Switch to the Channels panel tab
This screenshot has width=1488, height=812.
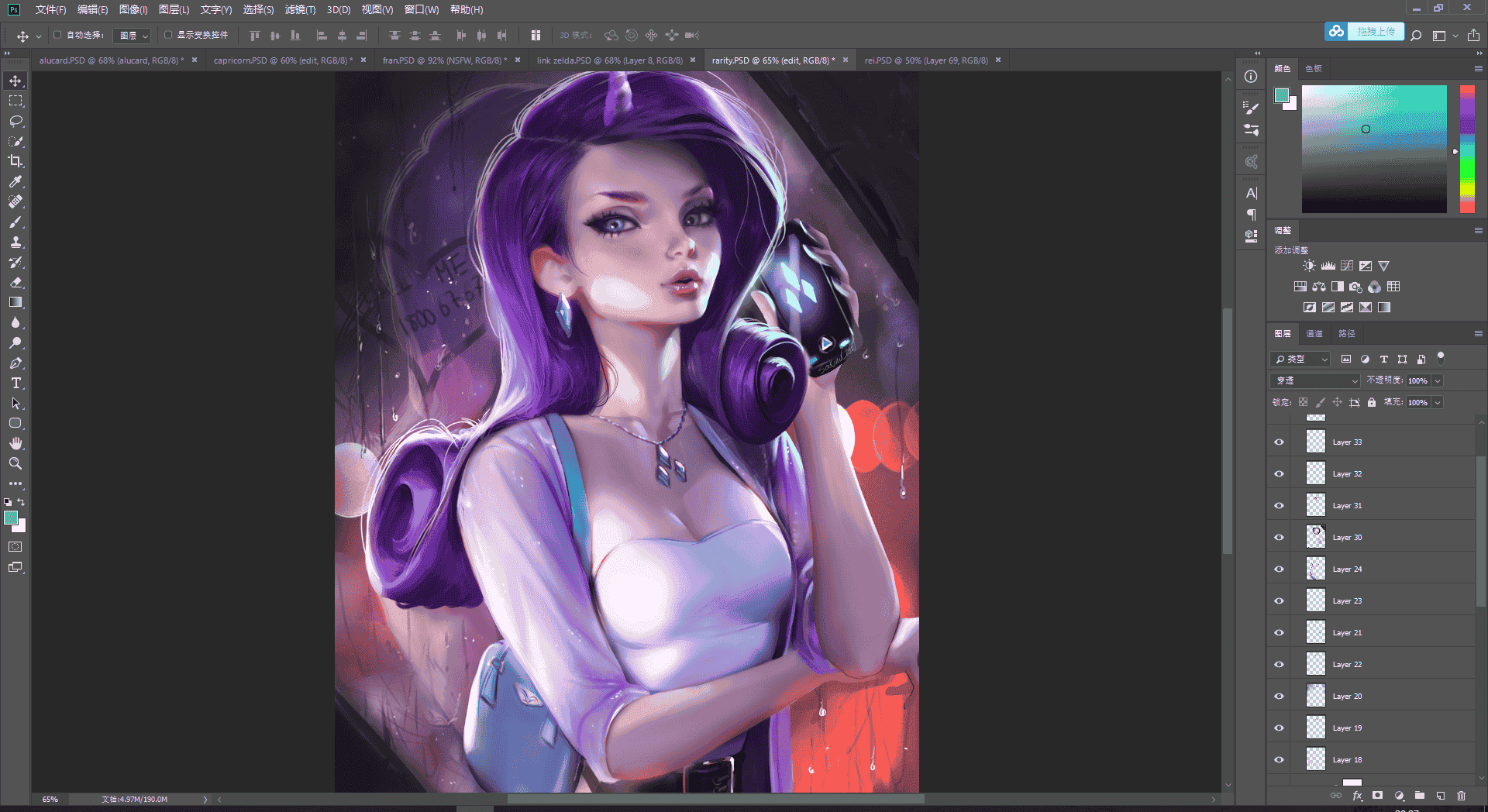click(x=1314, y=333)
